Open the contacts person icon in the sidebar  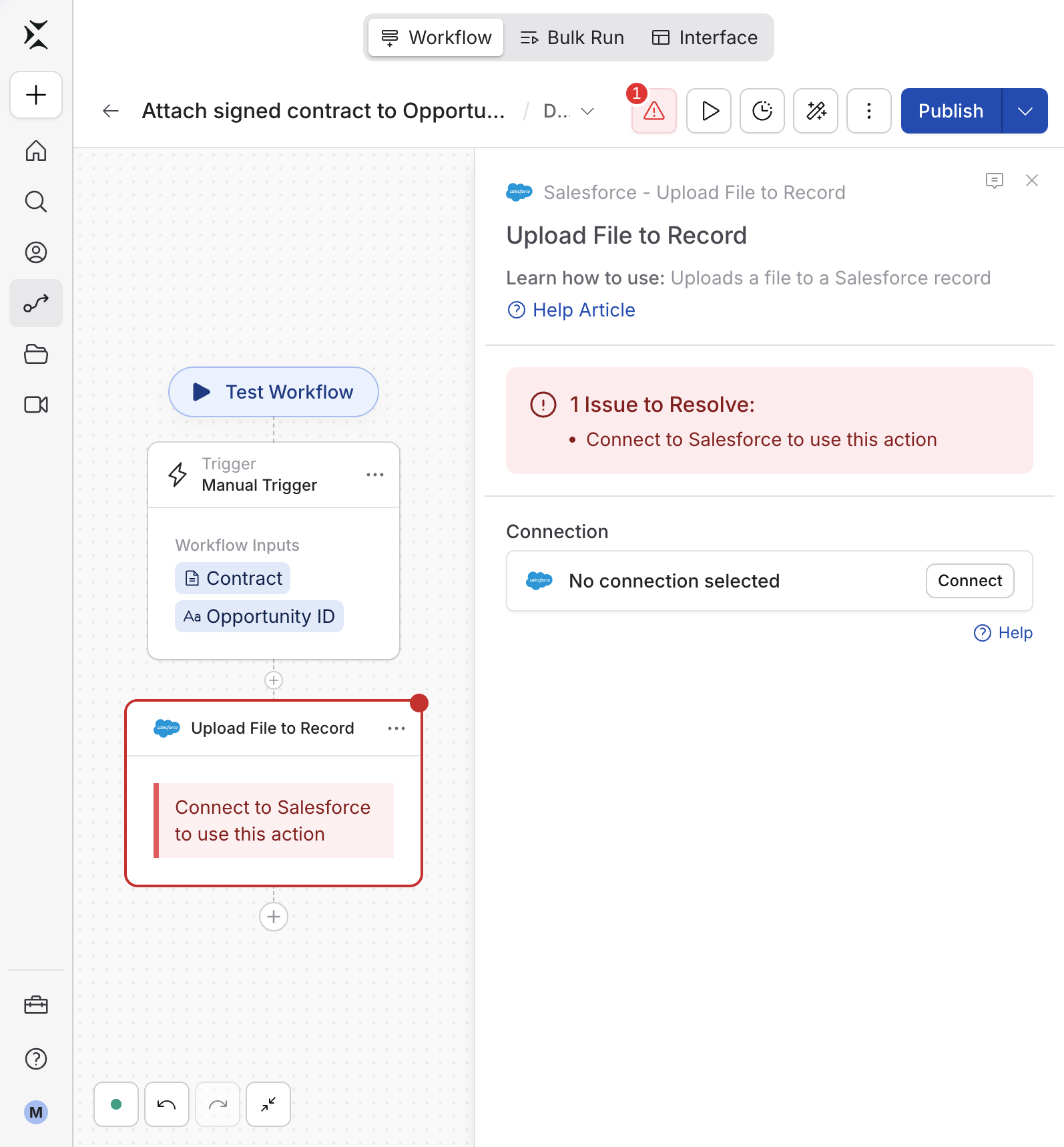point(36,252)
